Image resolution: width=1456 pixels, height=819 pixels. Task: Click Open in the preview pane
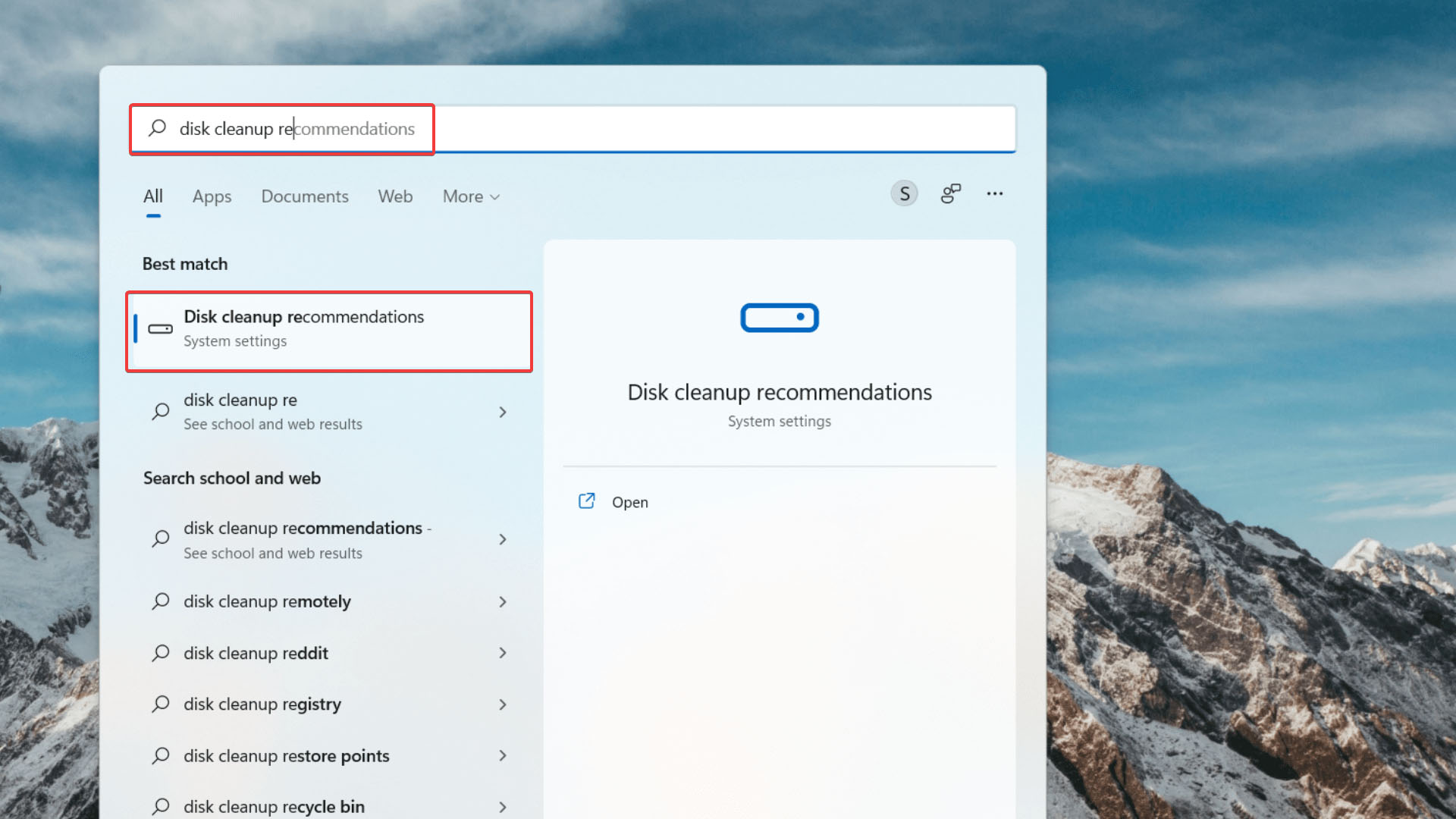click(629, 503)
